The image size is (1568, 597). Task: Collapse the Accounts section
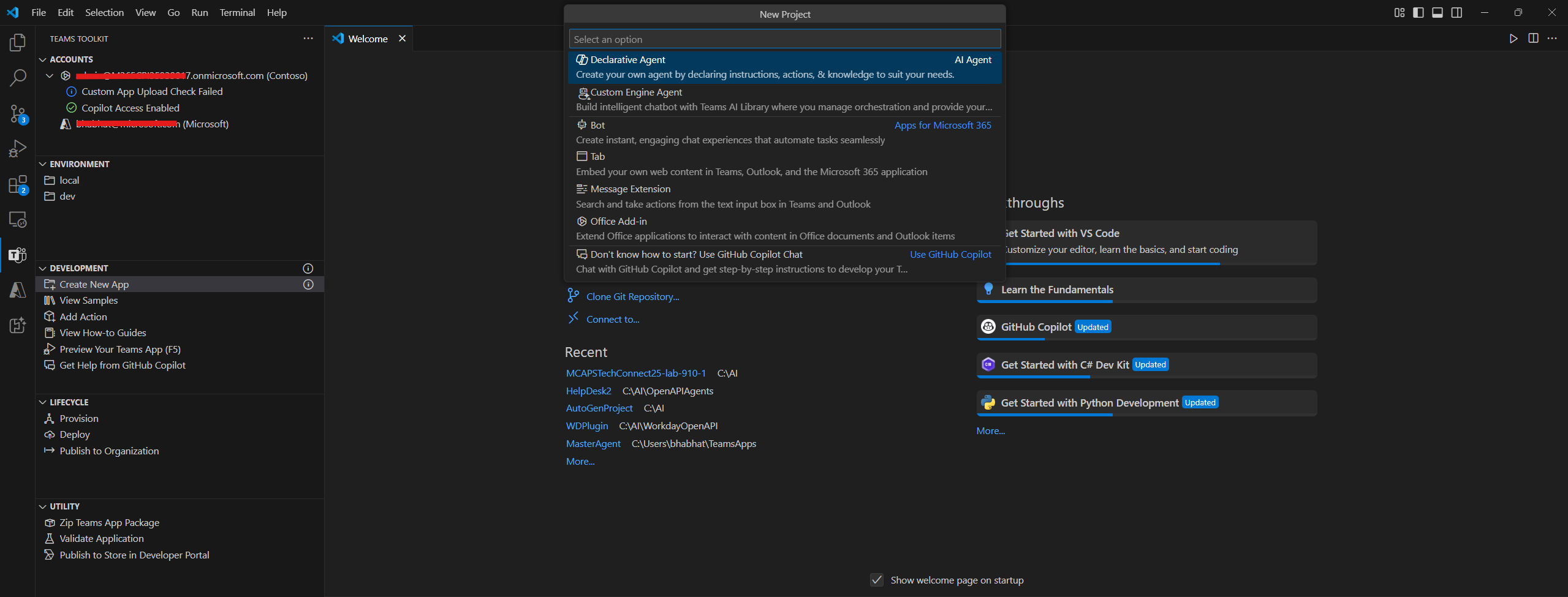coord(43,59)
